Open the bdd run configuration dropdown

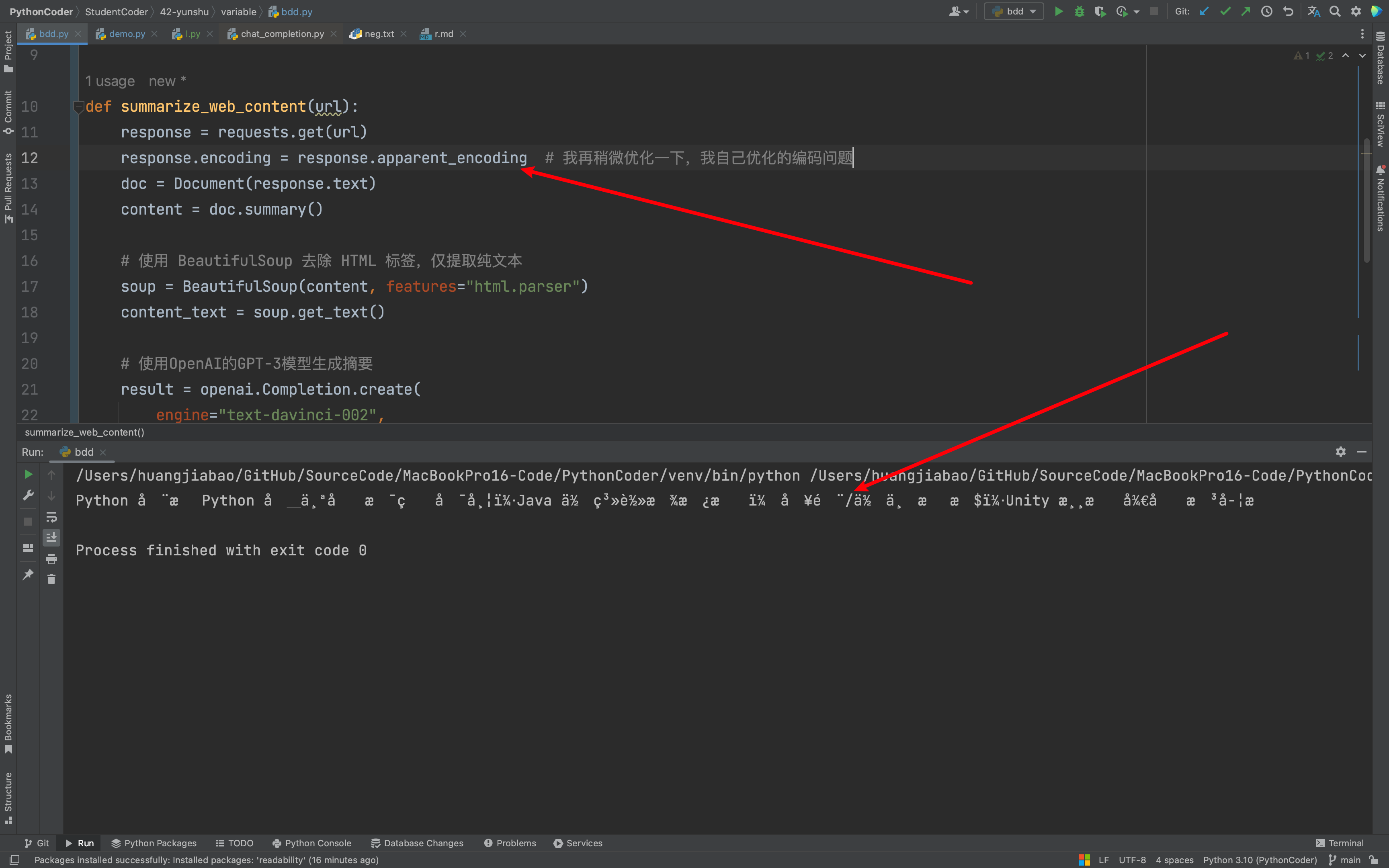pos(1014,12)
